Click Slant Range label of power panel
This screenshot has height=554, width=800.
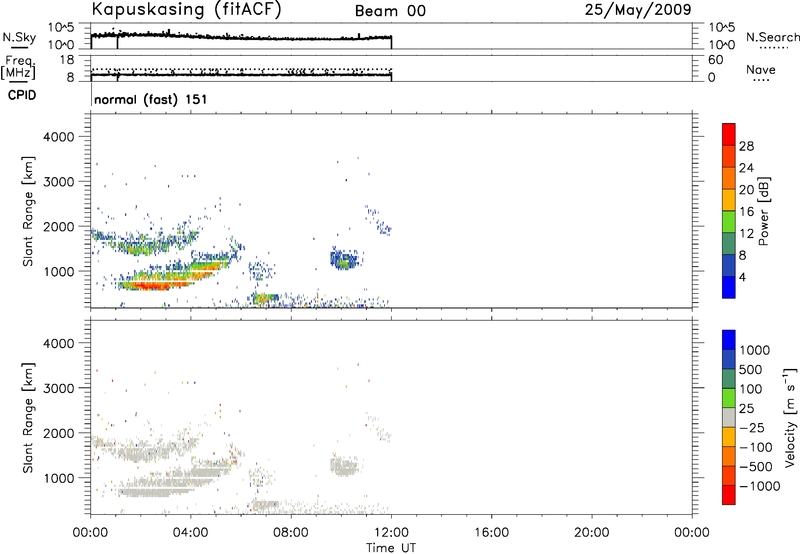(x=28, y=211)
